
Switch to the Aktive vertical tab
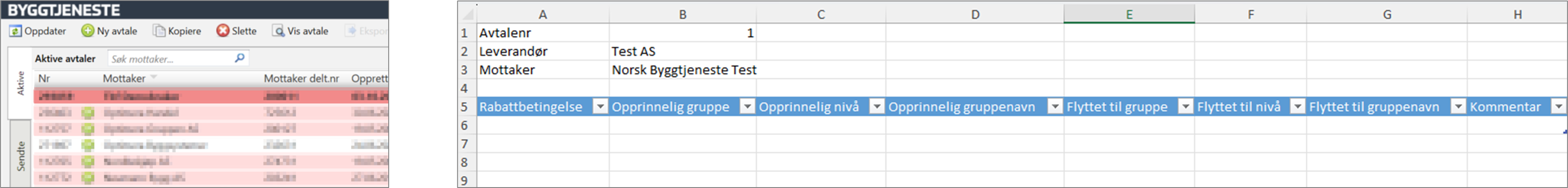(20, 83)
